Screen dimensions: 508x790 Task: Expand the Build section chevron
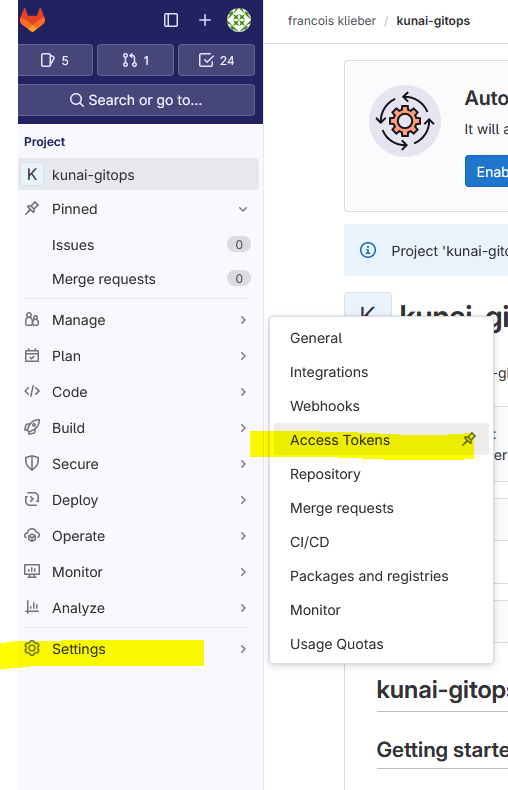[243, 428]
